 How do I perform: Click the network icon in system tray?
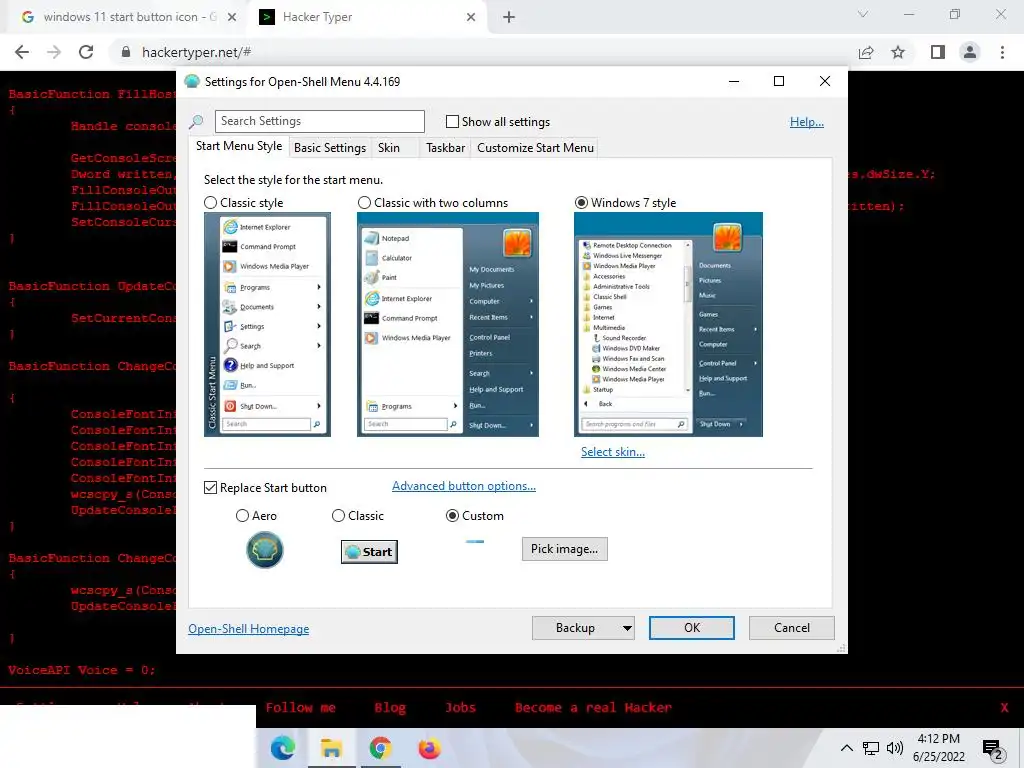[871, 748]
